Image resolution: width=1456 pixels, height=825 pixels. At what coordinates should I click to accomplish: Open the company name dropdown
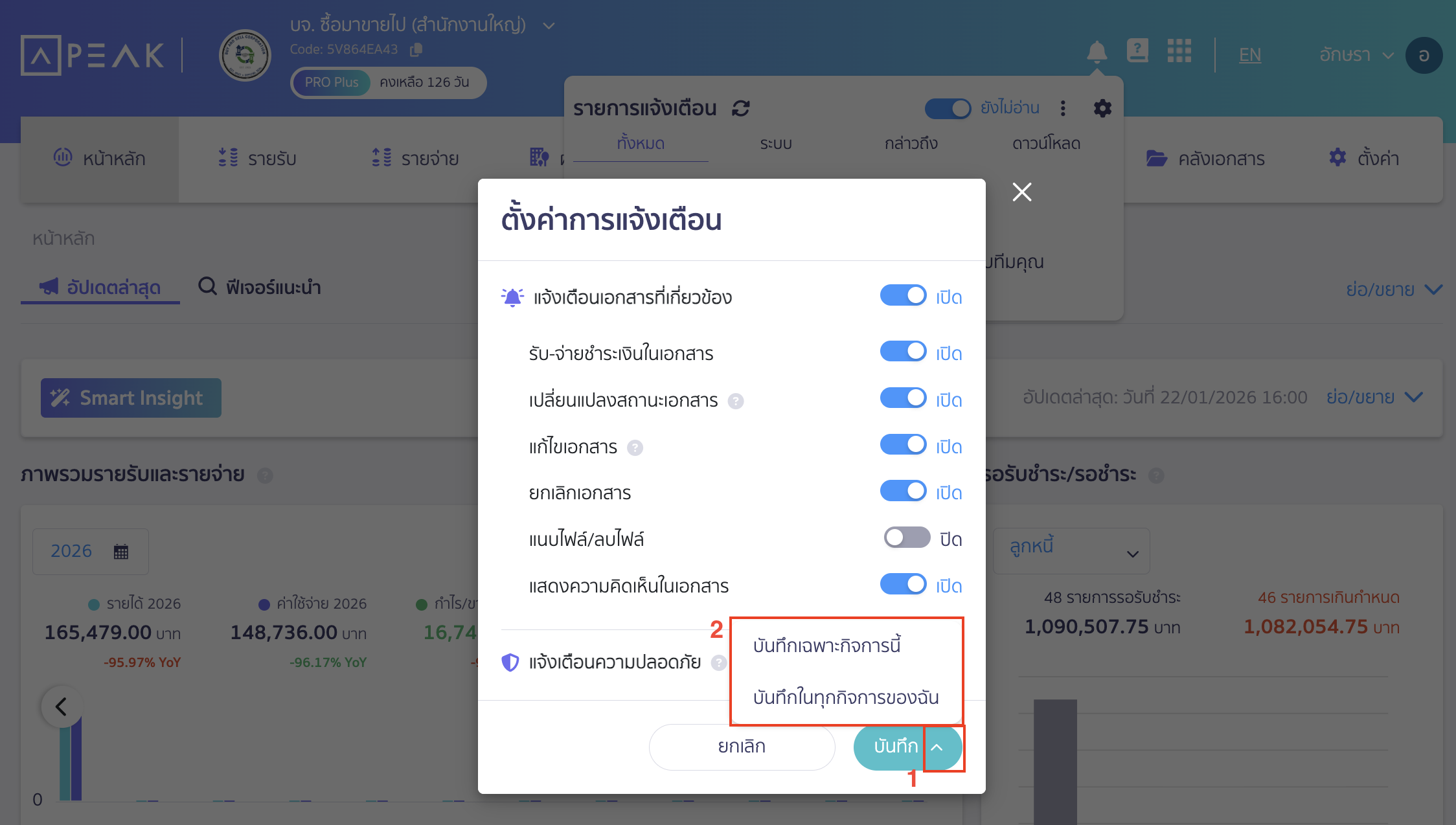coord(549,25)
